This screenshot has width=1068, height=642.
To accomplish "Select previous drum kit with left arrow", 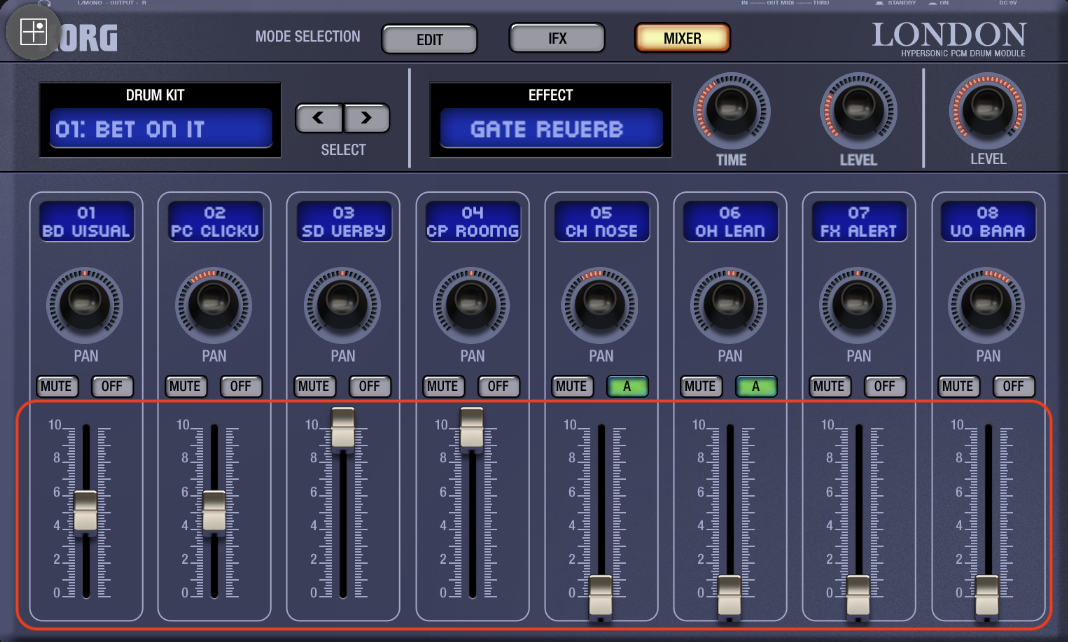I will pyautogui.click(x=319, y=118).
